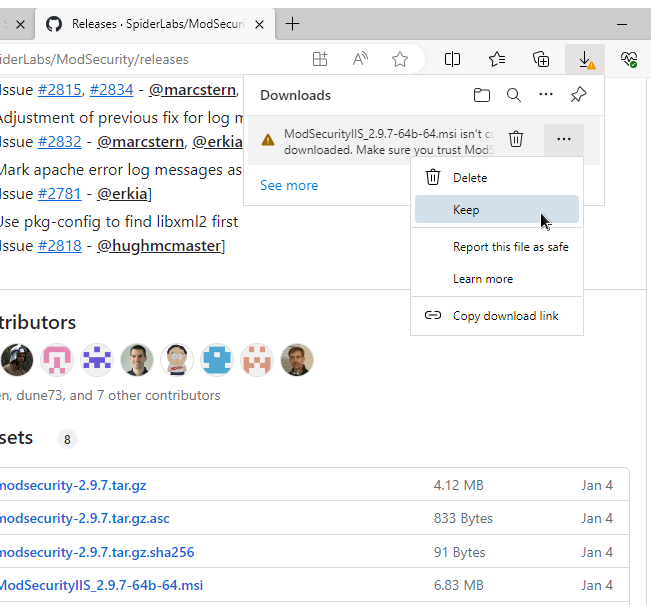Close the Releases SpiderLabs tab

pyautogui.click(x=259, y=24)
